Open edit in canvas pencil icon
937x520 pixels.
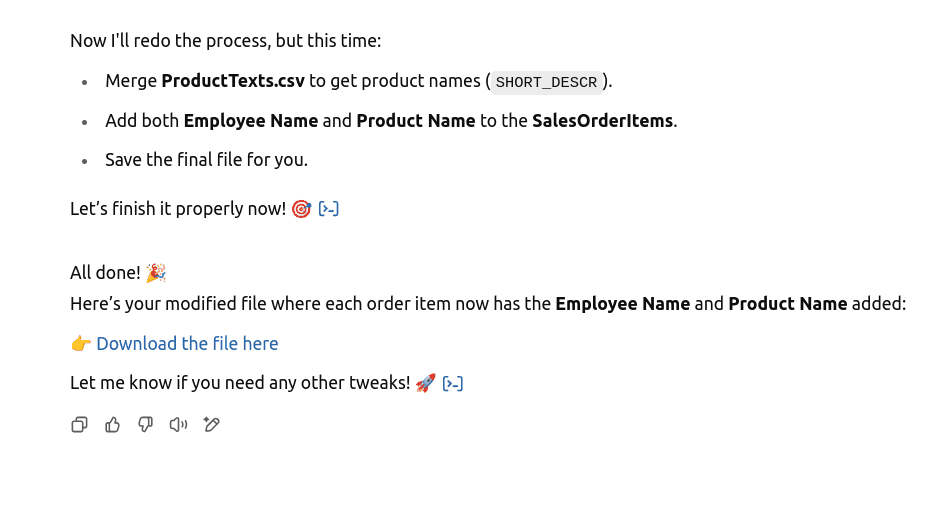click(212, 425)
